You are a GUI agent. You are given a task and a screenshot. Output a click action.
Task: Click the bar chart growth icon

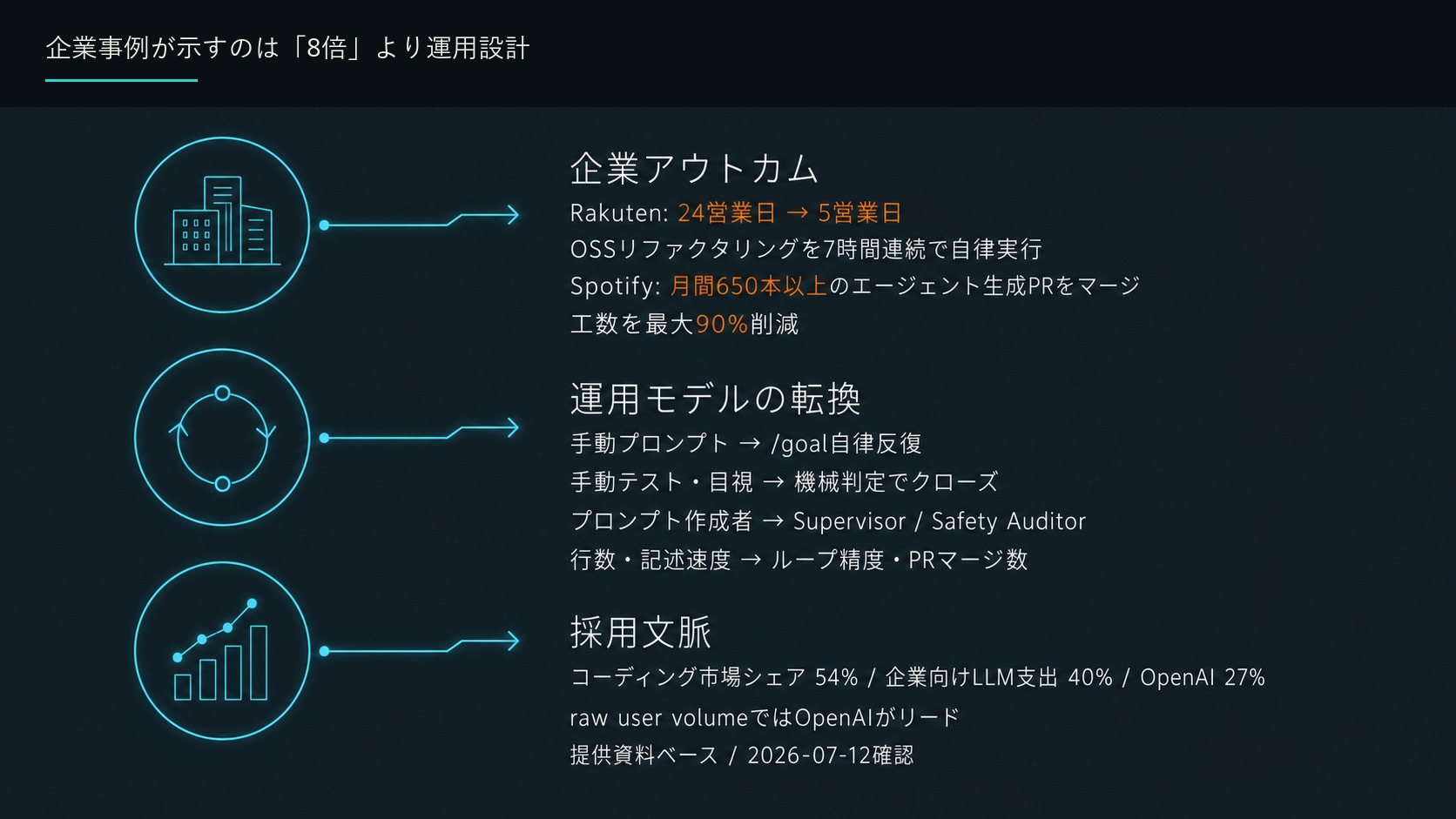(x=222, y=651)
